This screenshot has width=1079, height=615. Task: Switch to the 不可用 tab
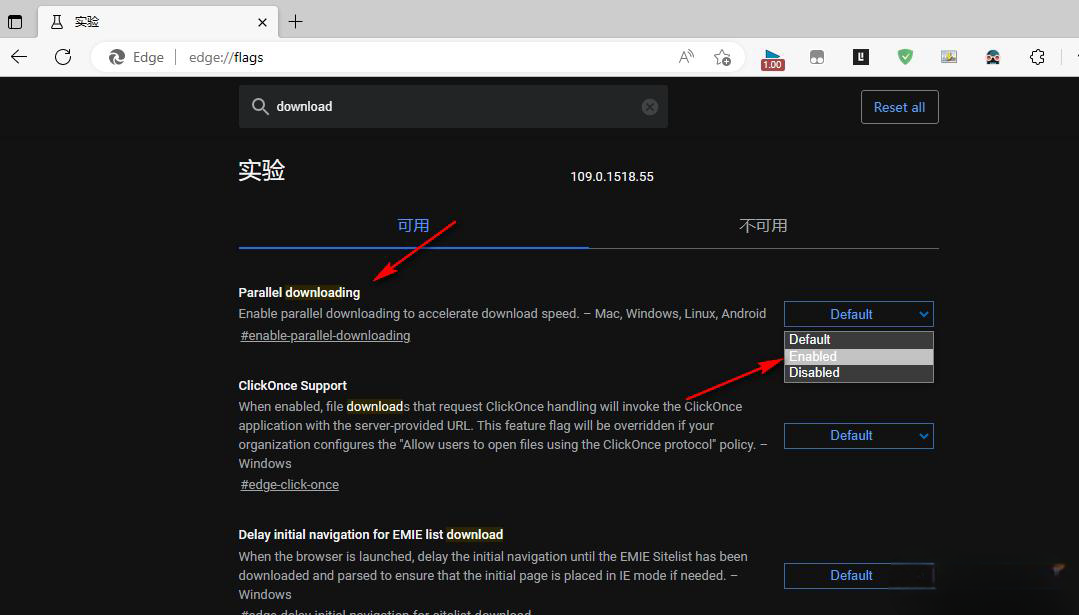click(x=763, y=226)
